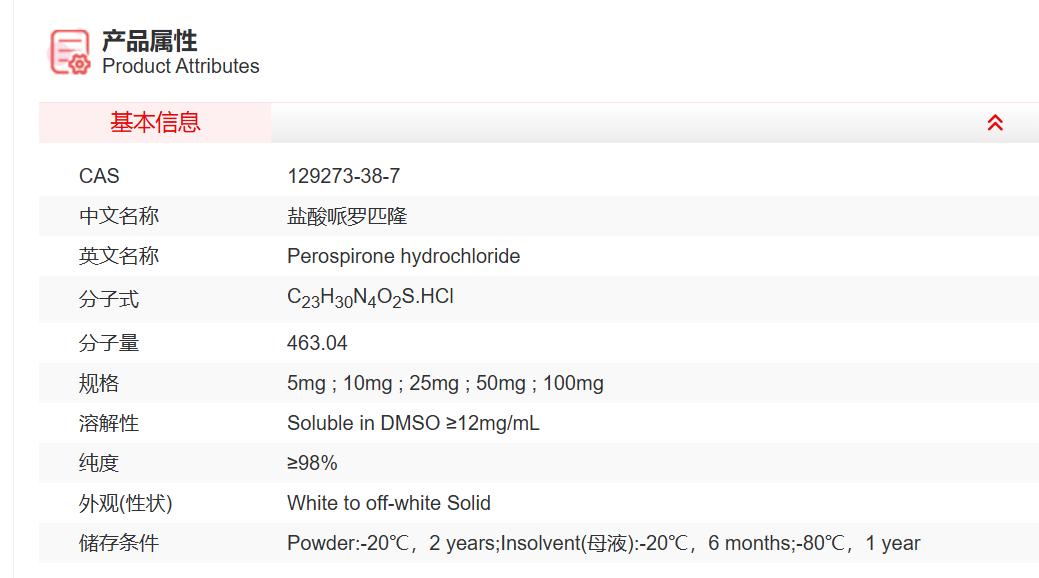1039x578 pixels.
Task: Click the 产品属性 heading text
Action: (x=150, y=41)
